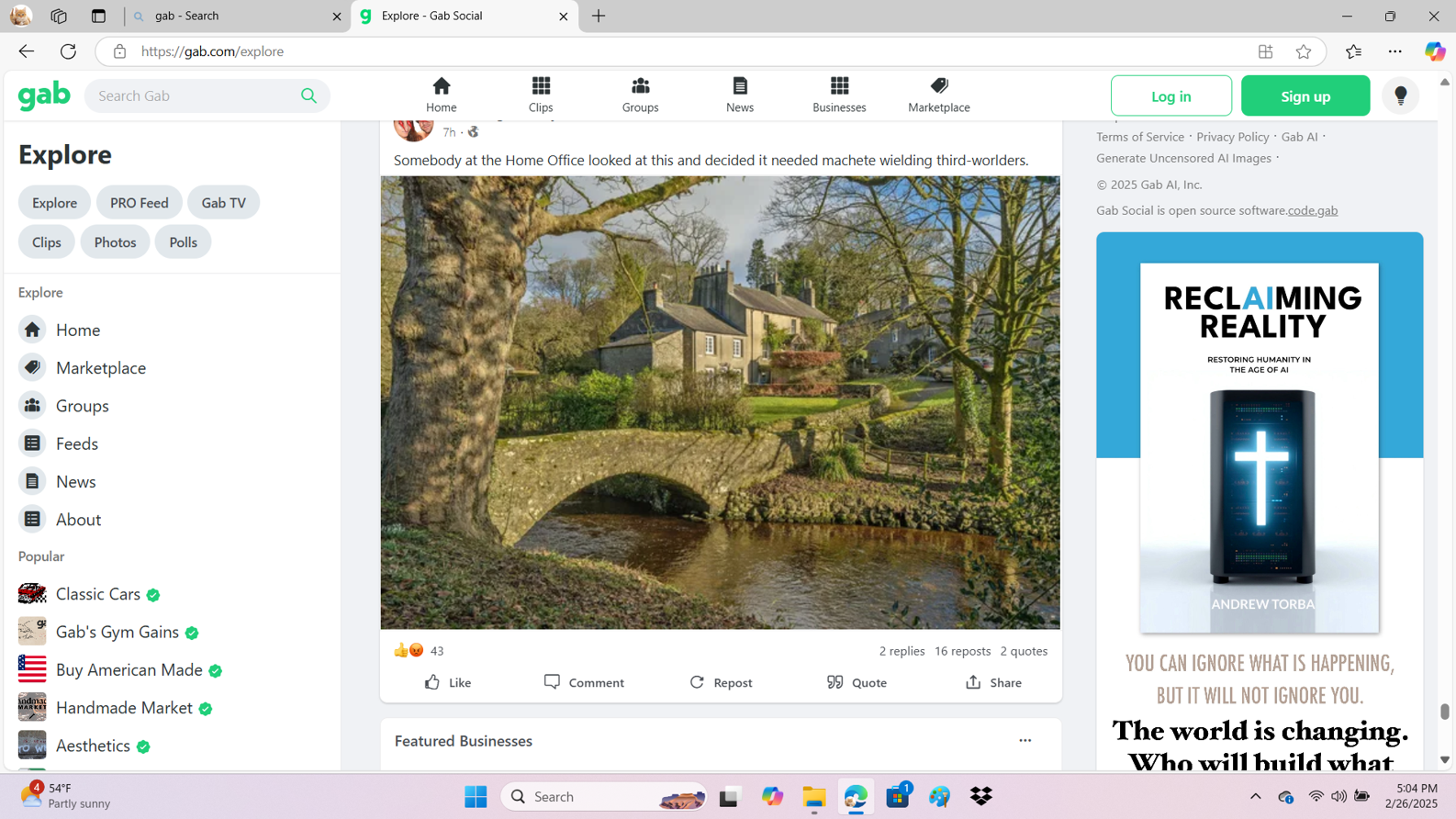This screenshot has width=1456, height=819.
Task: Open Generate Uncensored AI Images link
Action: (1183, 158)
